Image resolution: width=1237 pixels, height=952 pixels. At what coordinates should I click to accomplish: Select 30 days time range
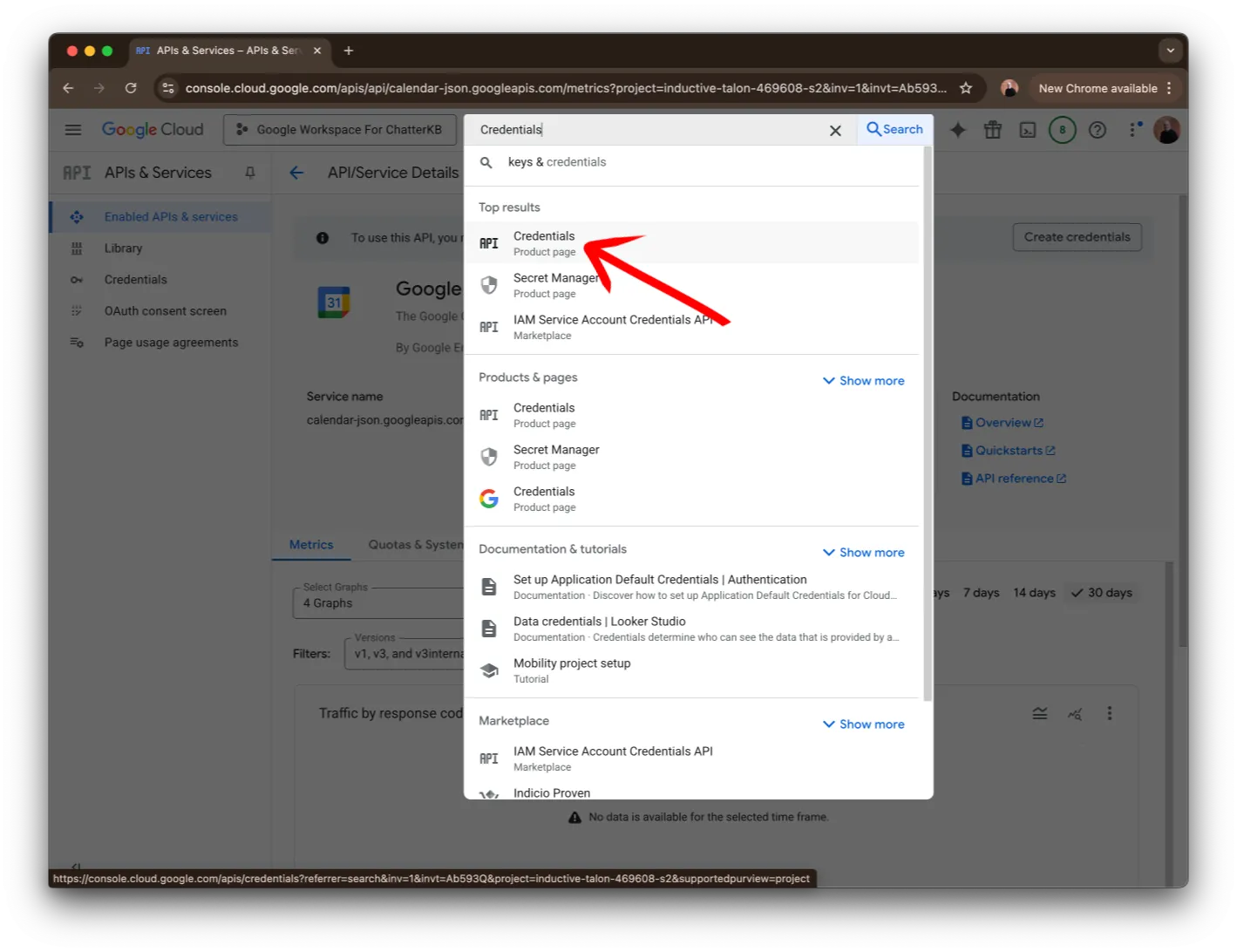coord(1102,593)
